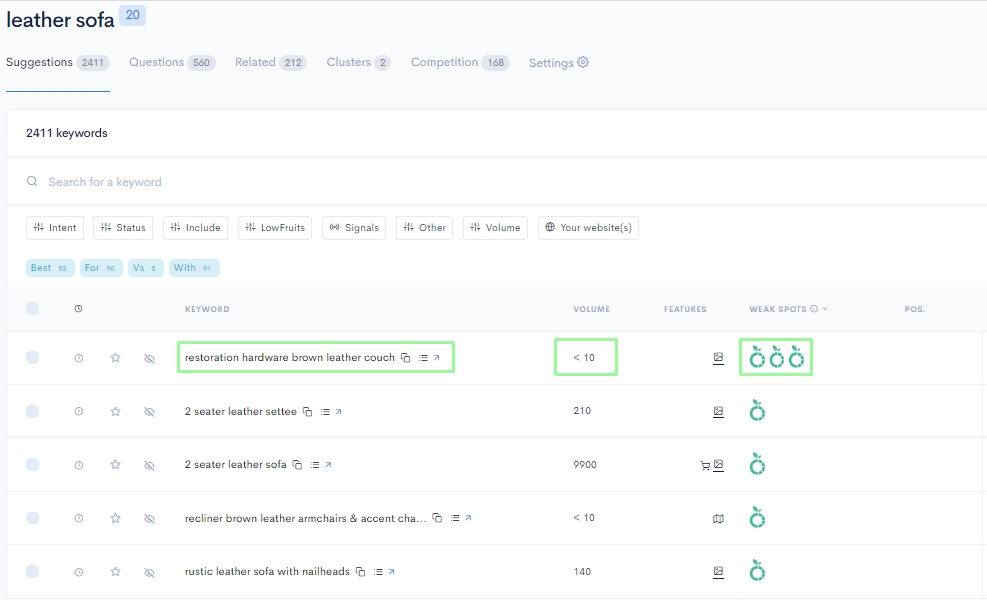Image resolution: width=987 pixels, height=600 pixels.
Task: Apply the 'With' quick filter tag
Action: 195,268
